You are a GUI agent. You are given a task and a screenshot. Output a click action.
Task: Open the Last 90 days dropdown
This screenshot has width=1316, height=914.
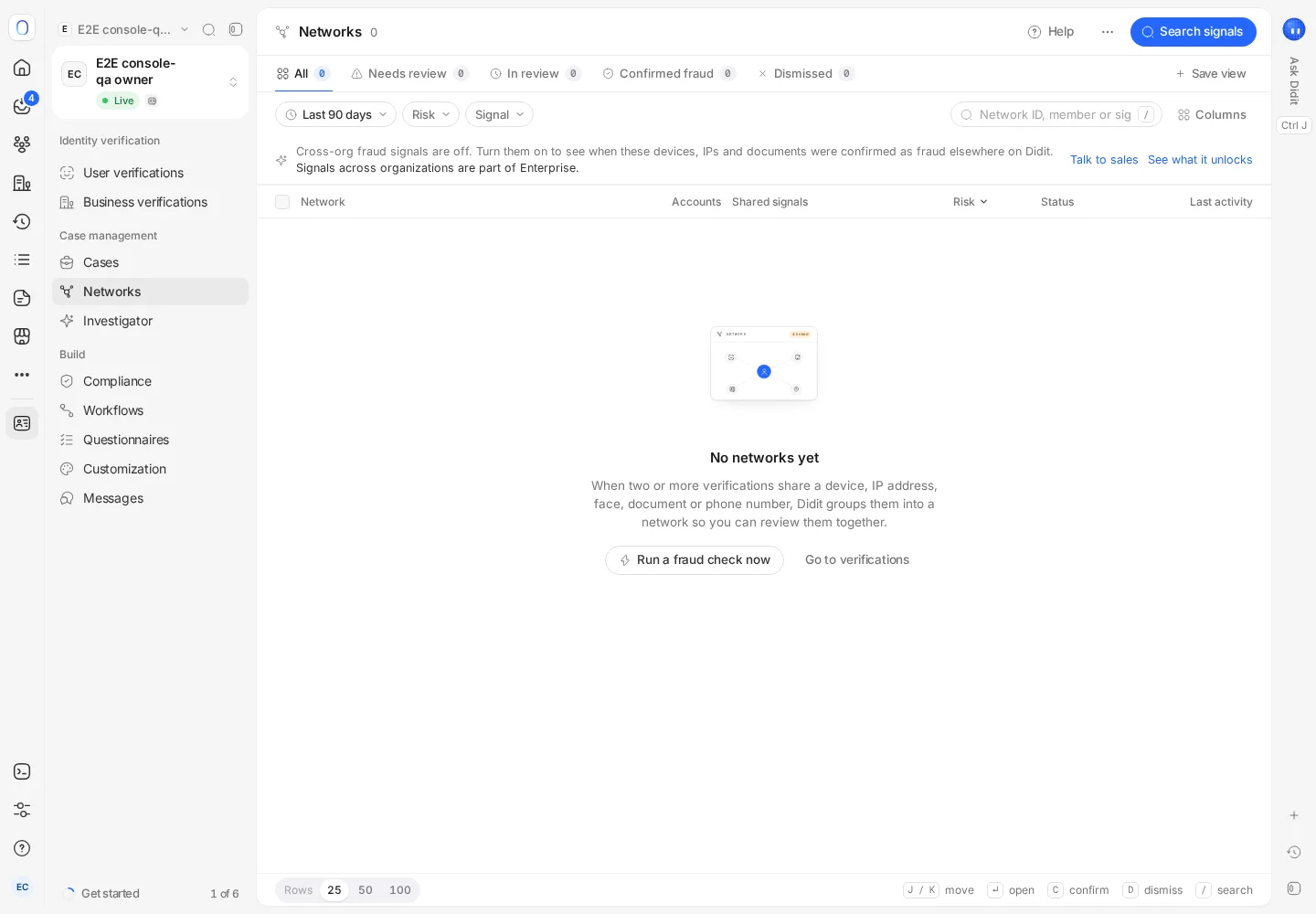(335, 114)
